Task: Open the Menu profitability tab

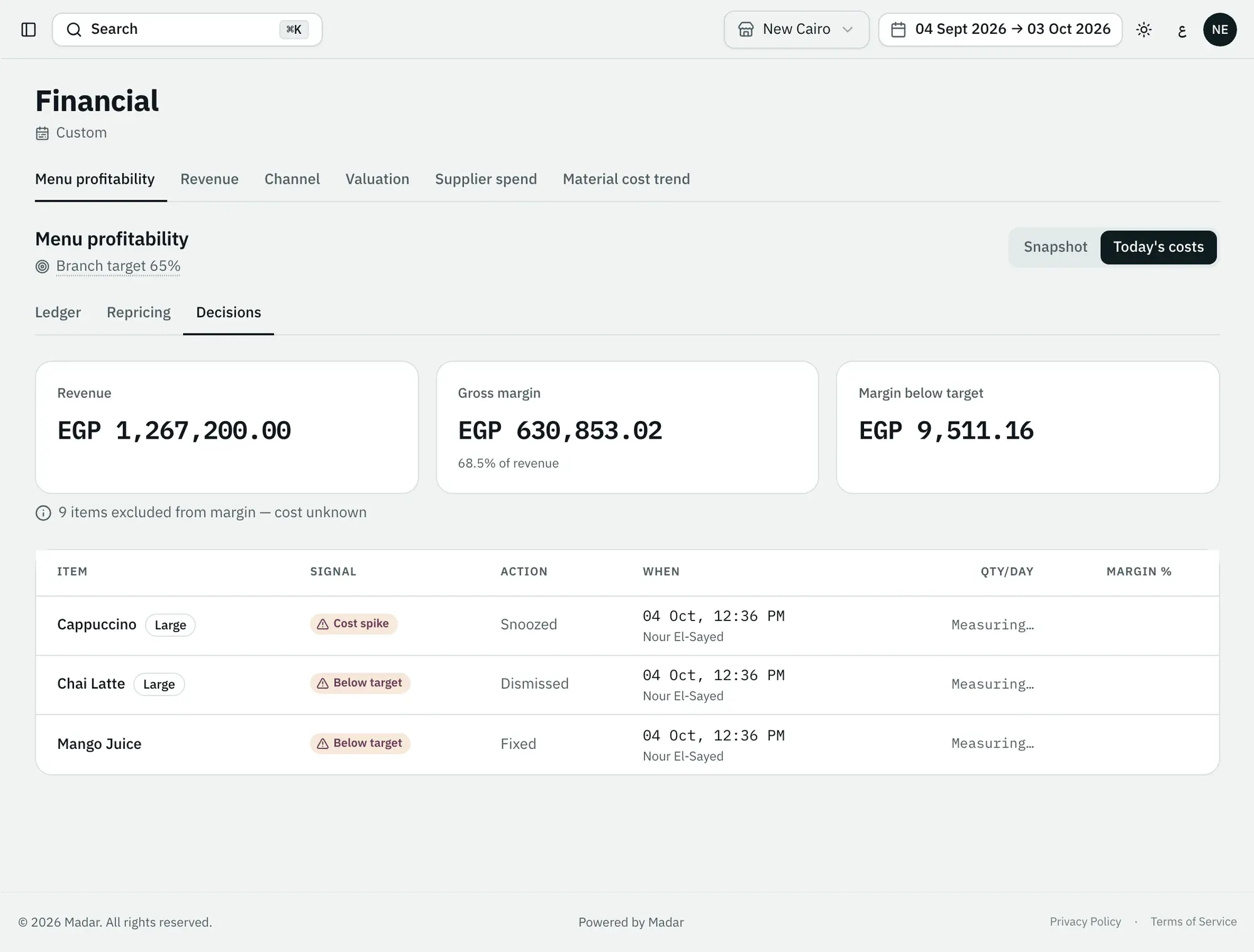Action: pyautogui.click(x=95, y=179)
